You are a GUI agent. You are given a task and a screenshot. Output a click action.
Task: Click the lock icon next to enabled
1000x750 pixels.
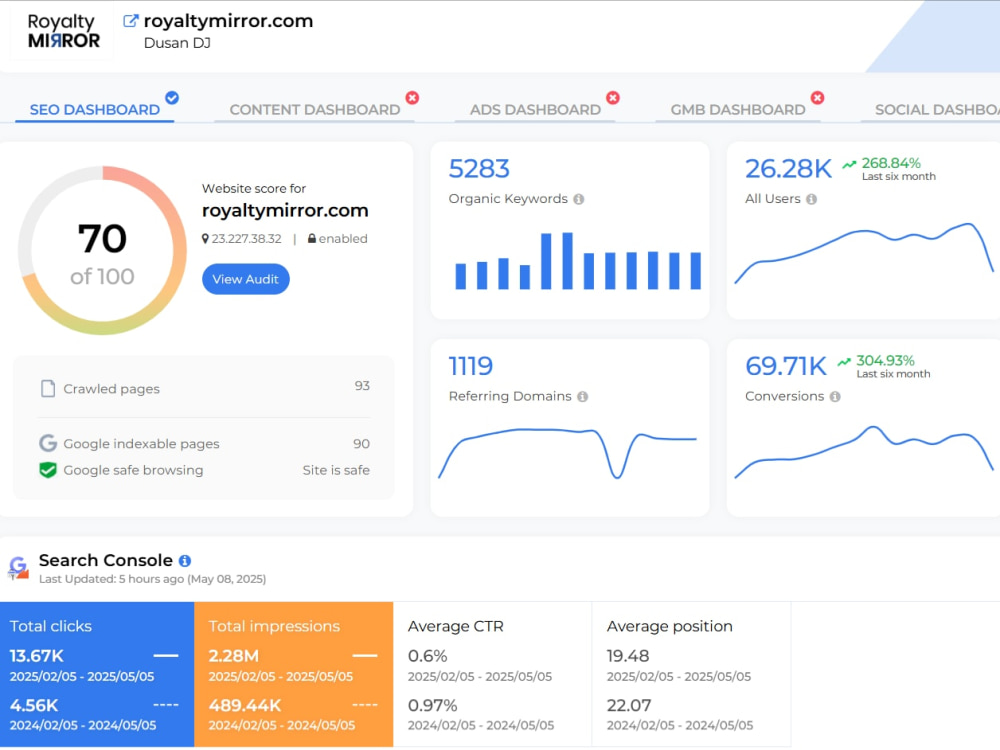coord(312,239)
